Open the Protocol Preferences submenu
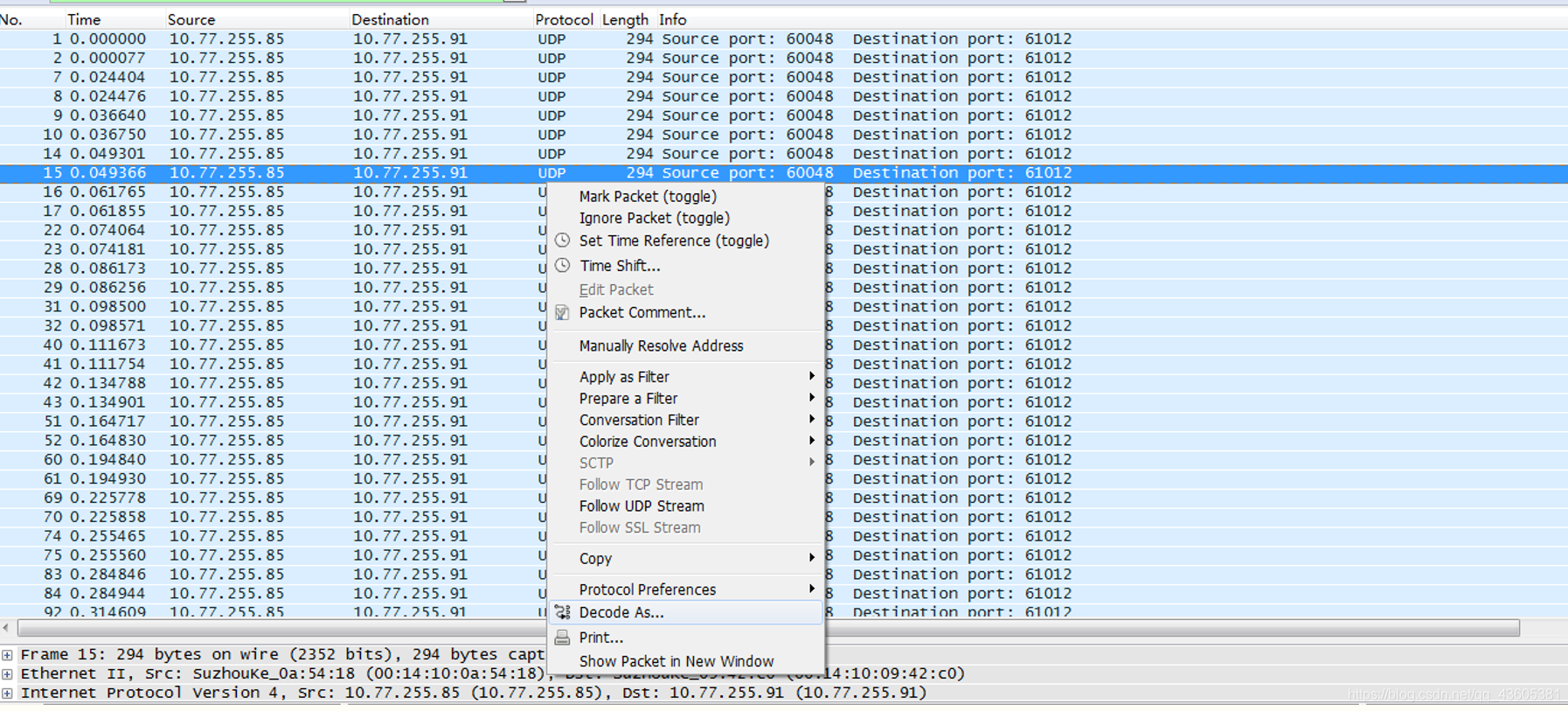Image resolution: width=1568 pixels, height=711 pixels. pyautogui.click(x=686, y=589)
